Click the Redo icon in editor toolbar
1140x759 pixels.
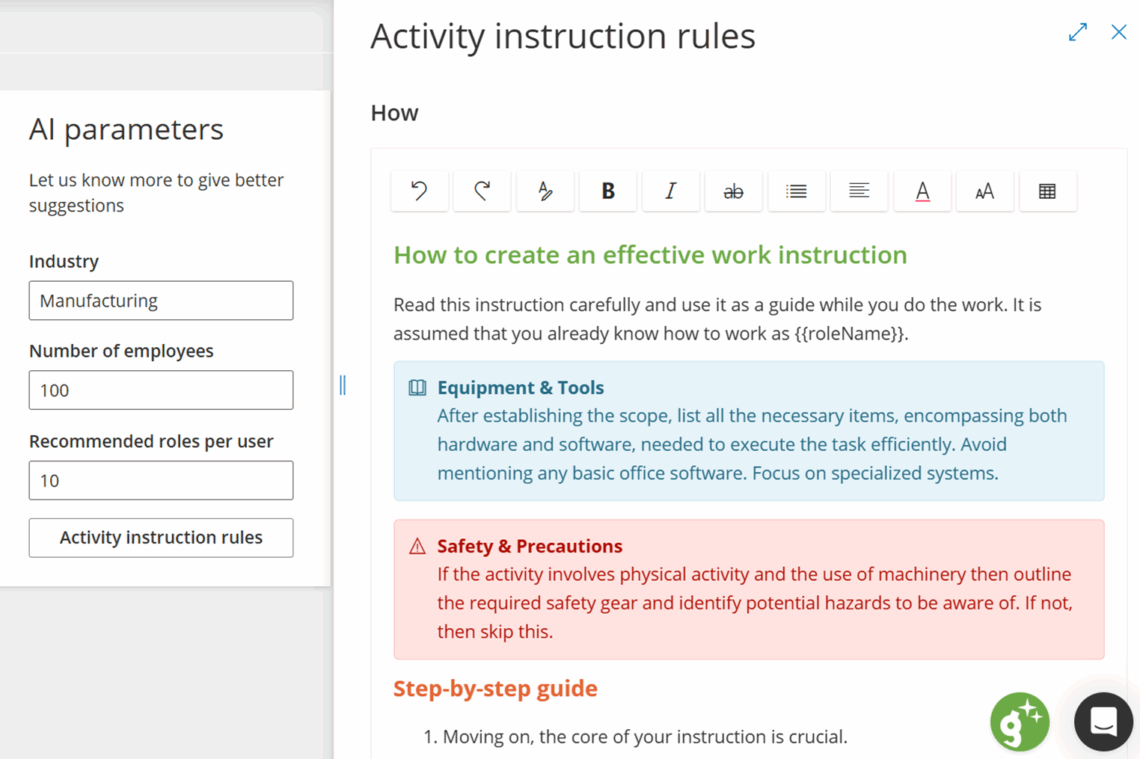pyautogui.click(x=482, y=191)
